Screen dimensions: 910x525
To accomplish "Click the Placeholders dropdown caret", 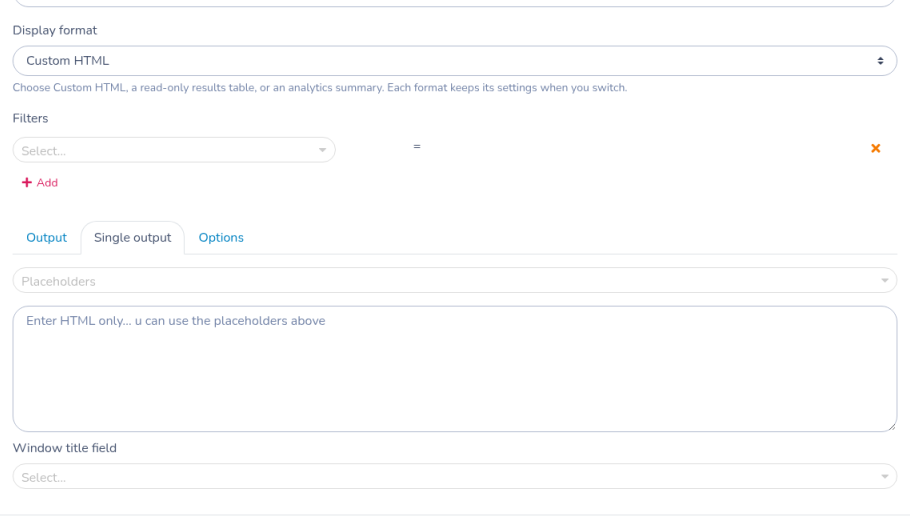I will (884, 281).
